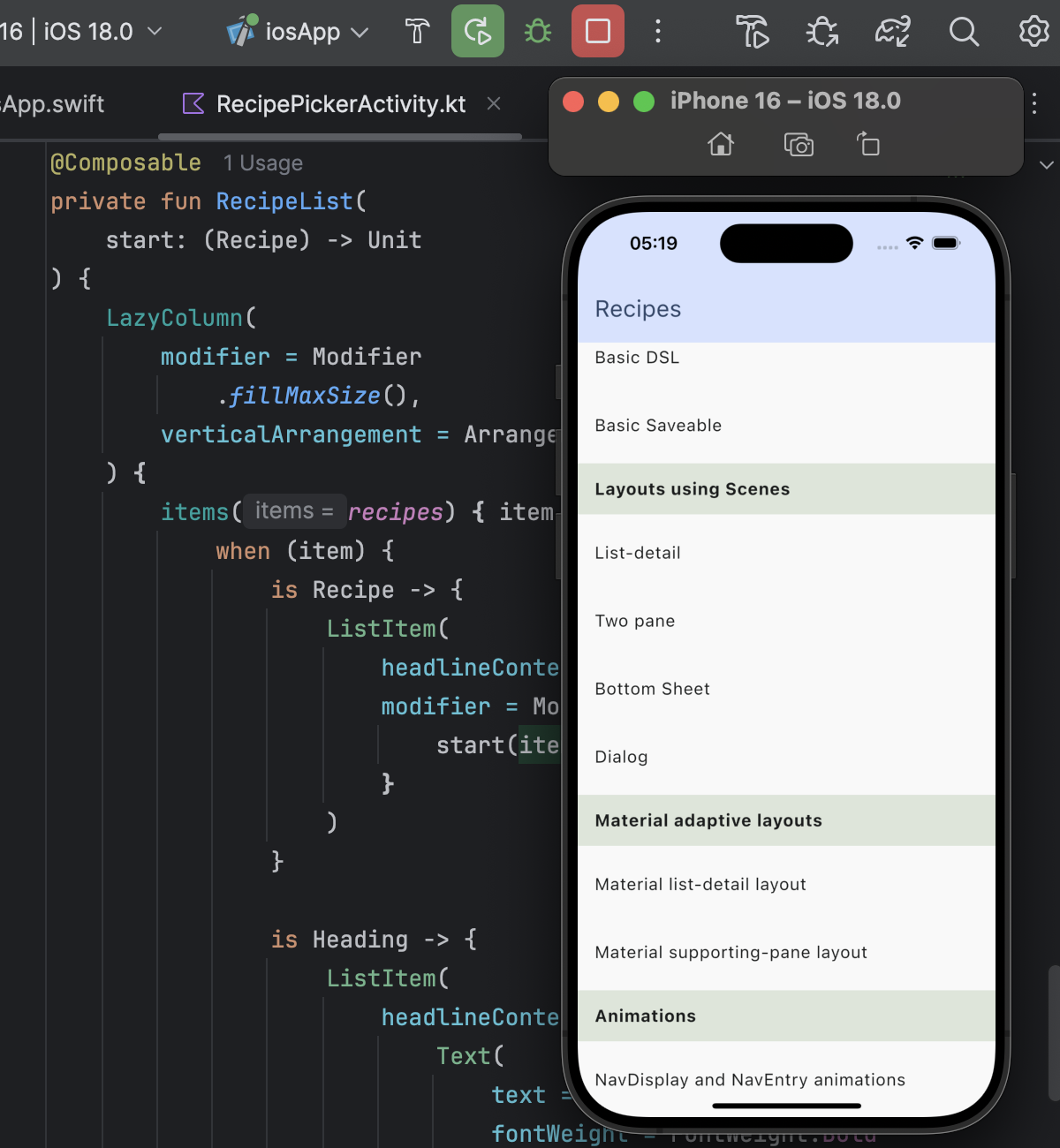Switch to the App.swift tab
Viewport: 1060px width, 1148px height.
click(53, 104)
